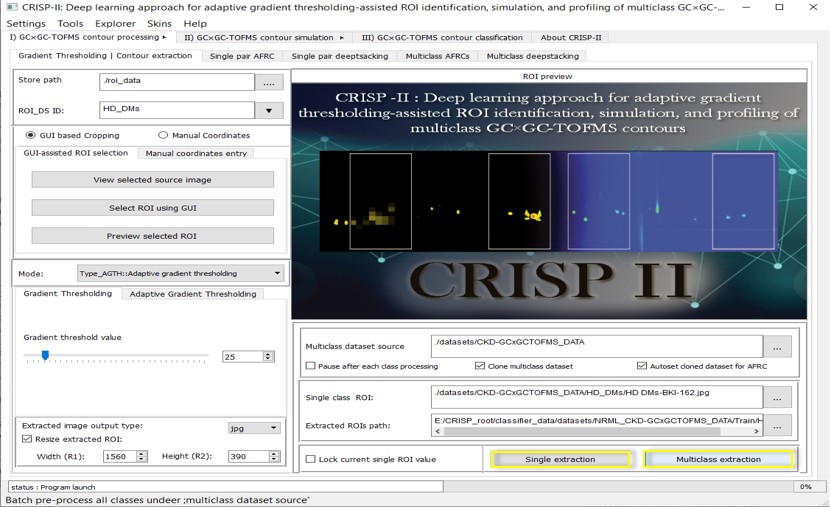Enable Pause after each class processing
This screenshot has width=830, height=507.
(x=310, y=366)
